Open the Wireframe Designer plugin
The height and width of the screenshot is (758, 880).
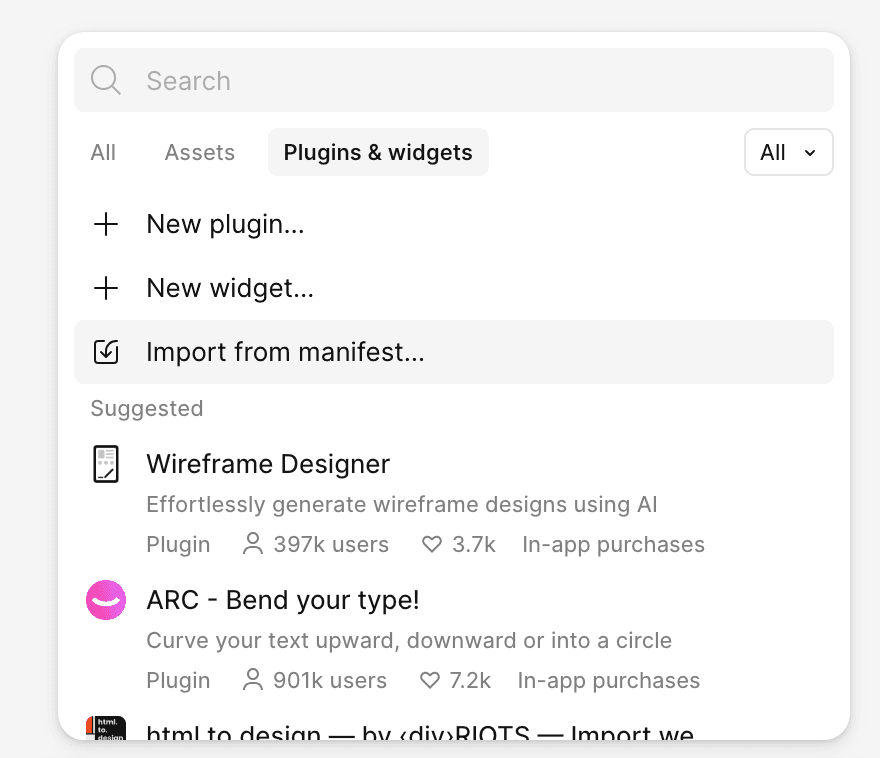click(268, 465)
